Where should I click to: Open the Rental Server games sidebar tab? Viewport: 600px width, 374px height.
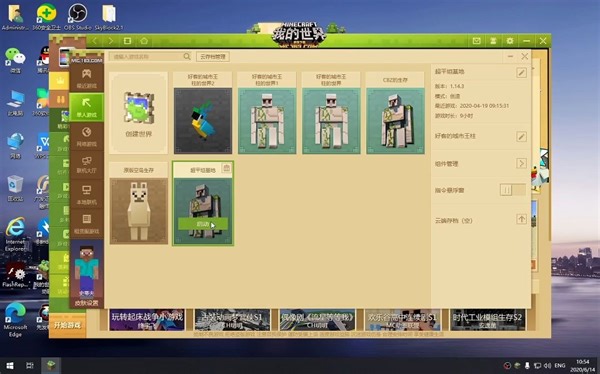(x=86, y=223)
